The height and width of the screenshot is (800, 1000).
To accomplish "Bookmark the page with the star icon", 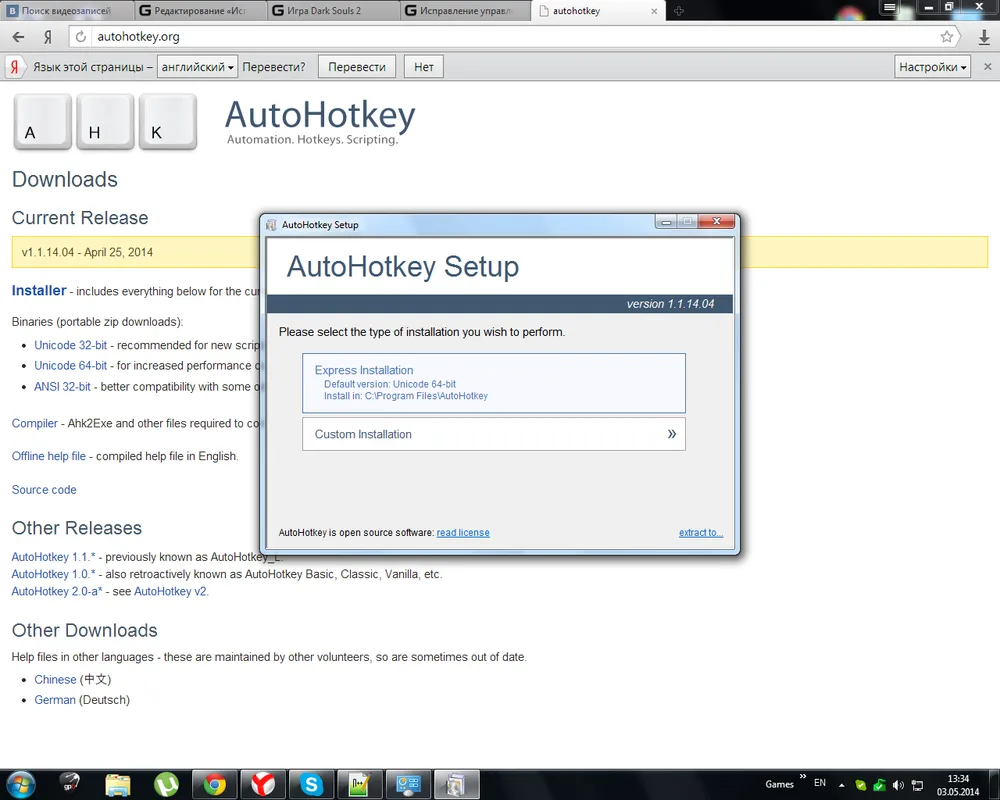I will pyautogui.click(x=946, y=37).
